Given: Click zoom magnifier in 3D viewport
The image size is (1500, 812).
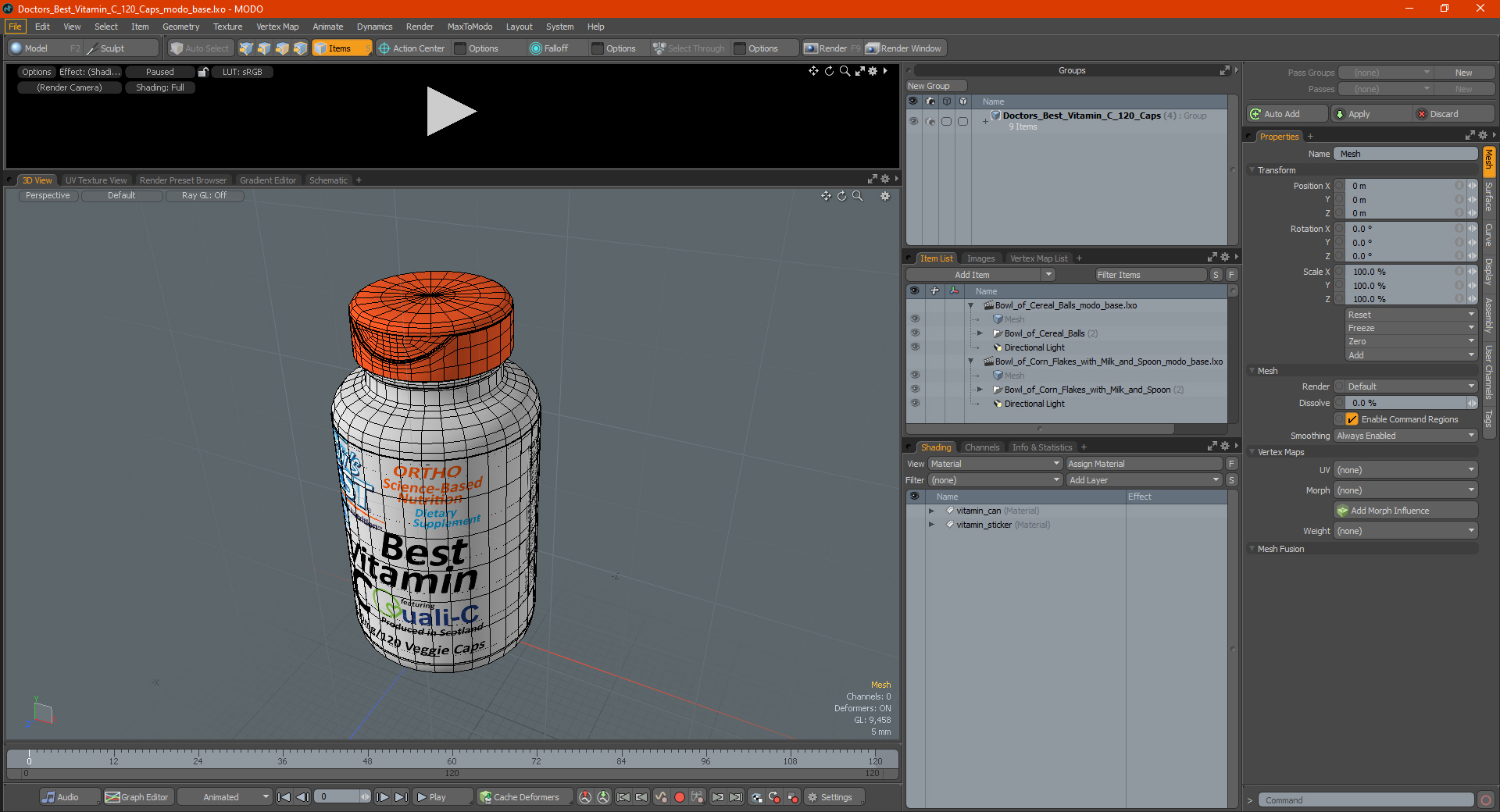Looking at the screenshot, I should 858,196.
